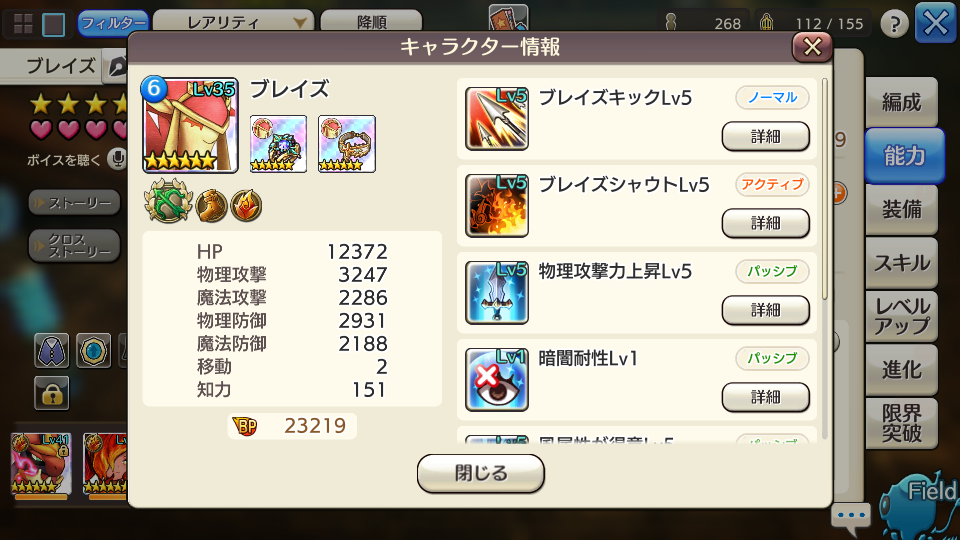Screen dimensions: 960x540
Task: Select the 物理攻撃力上昇 sword skill icon
Action: pyautogui.click(x=497, y=293)
